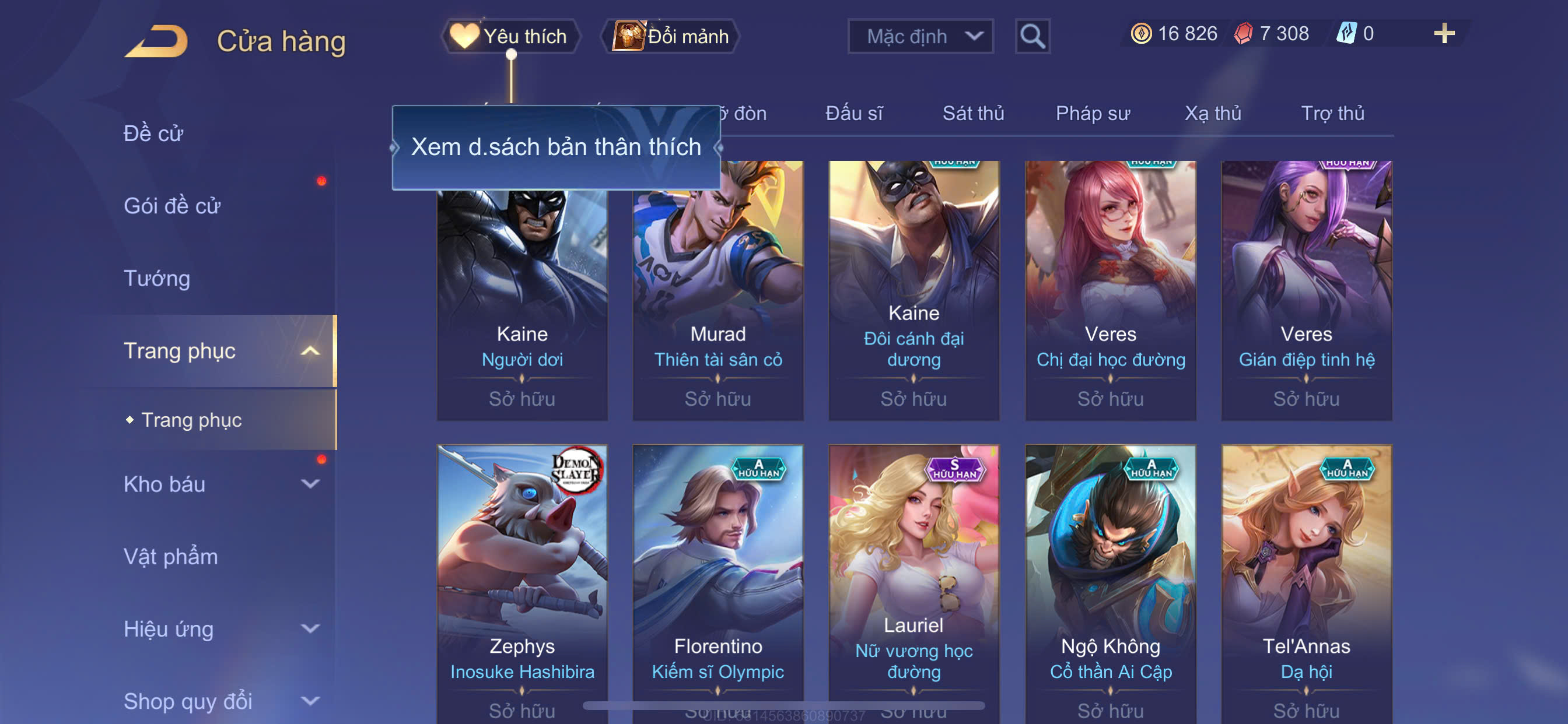Screen dimensions: 1568x724
Task: Select the Zephys Inosuke Hashibira skin card
Action: click(521, 584)
